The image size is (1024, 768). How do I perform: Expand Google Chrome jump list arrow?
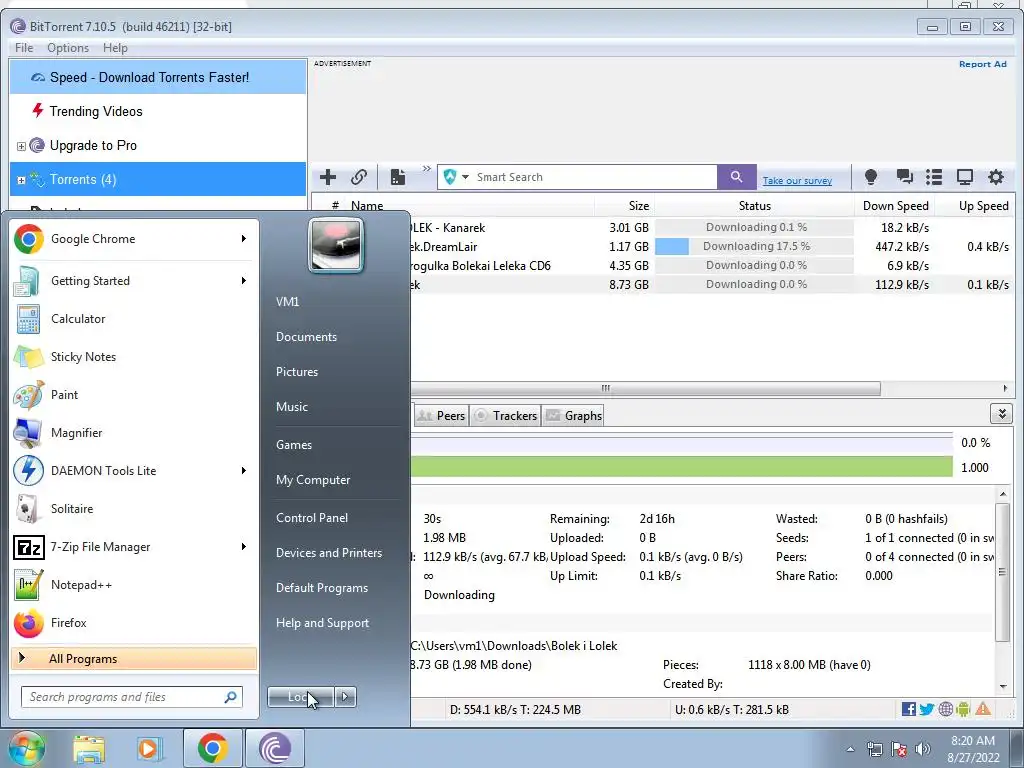pos(244,239)
